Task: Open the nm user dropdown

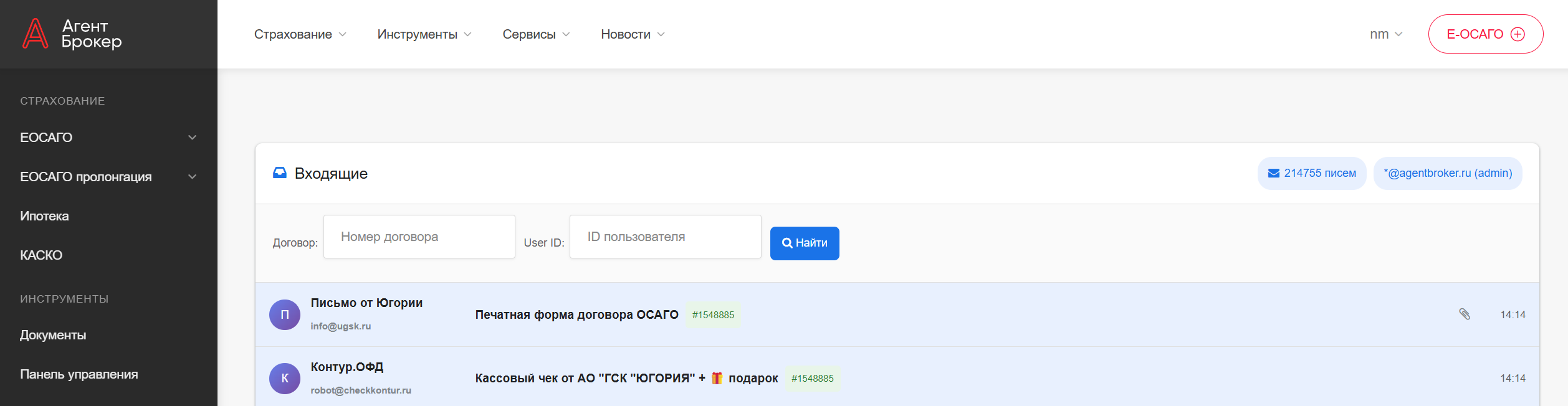Action: [x=1385, y=34]
